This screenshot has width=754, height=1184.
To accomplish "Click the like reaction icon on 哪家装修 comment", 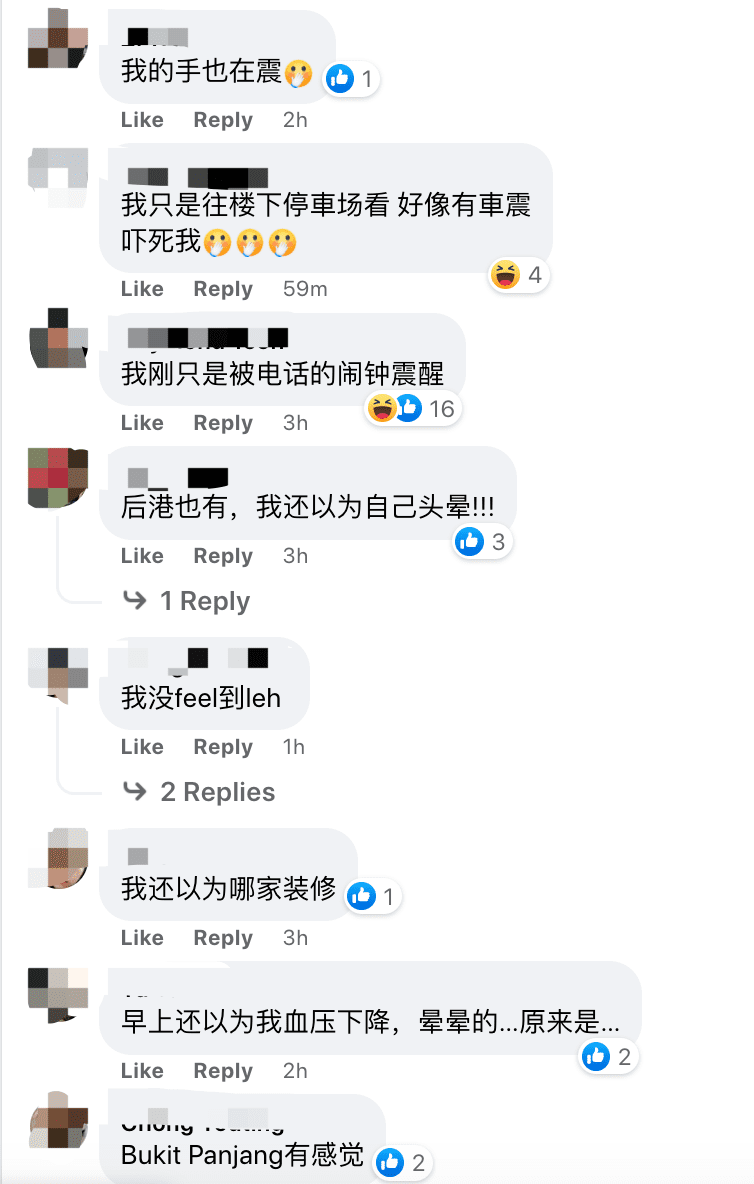I will click(362, 896).
